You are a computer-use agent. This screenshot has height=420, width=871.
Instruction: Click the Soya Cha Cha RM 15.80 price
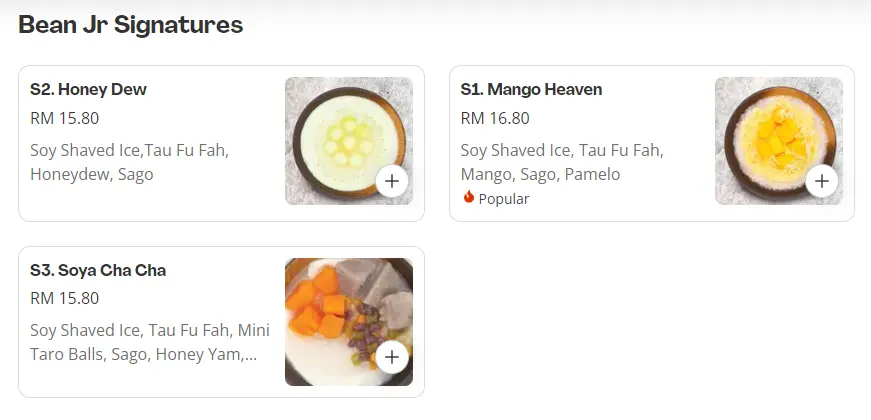65,298
